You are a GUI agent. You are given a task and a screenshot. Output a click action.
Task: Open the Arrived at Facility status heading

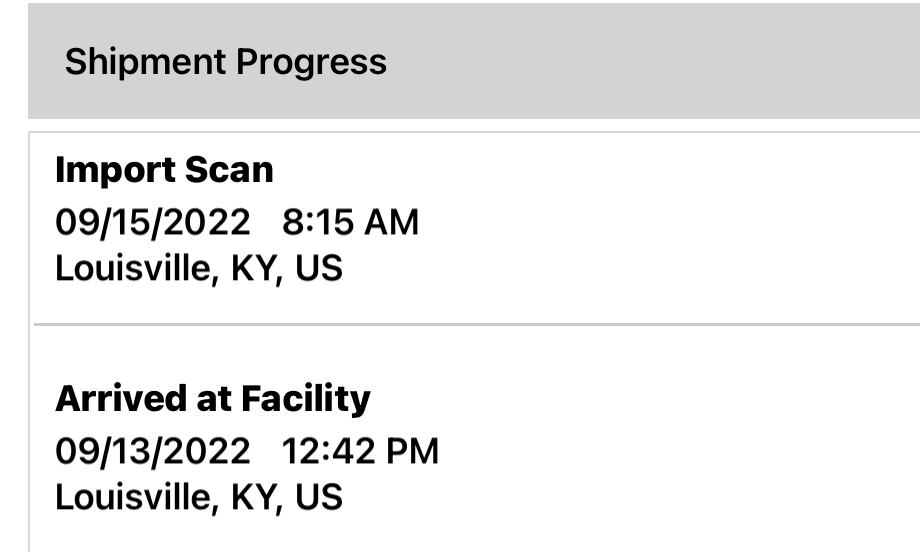[212, 399]
